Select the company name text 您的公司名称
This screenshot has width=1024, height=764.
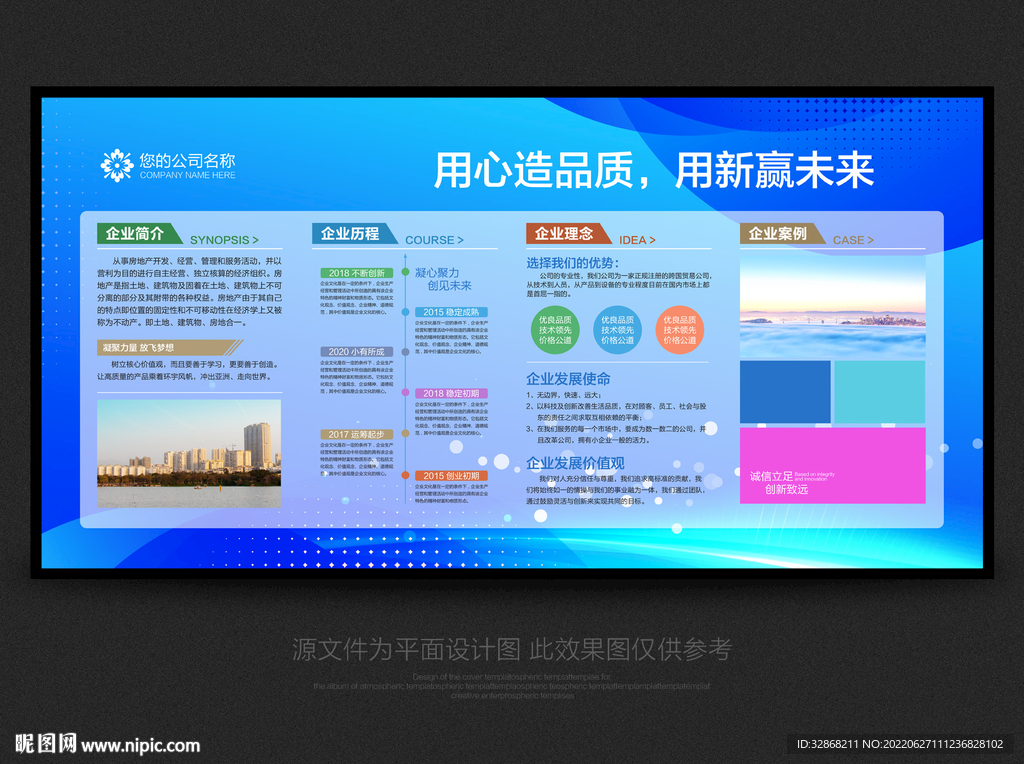pos(187,160)
